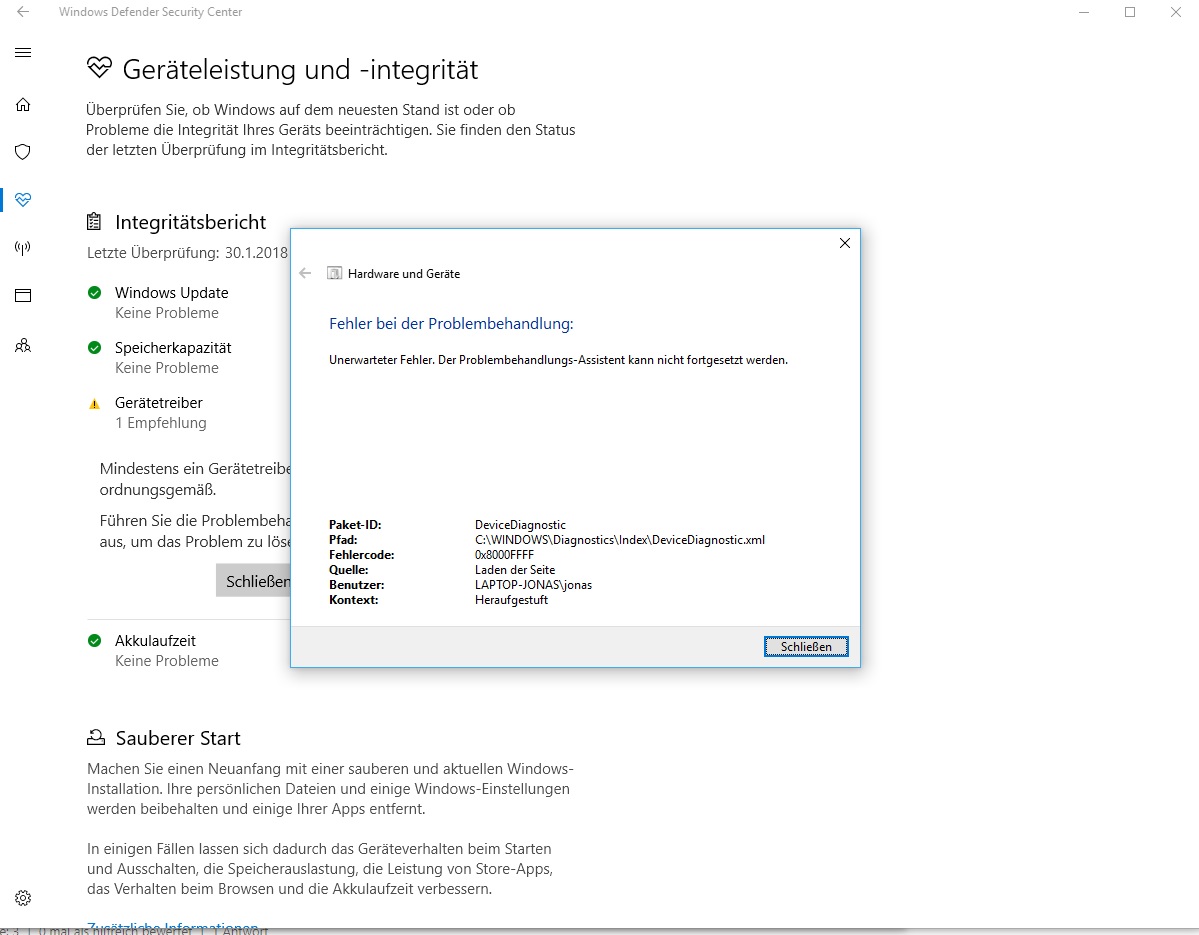Maximize the Windows Defender Security Center window

(x=1130, y=12)
